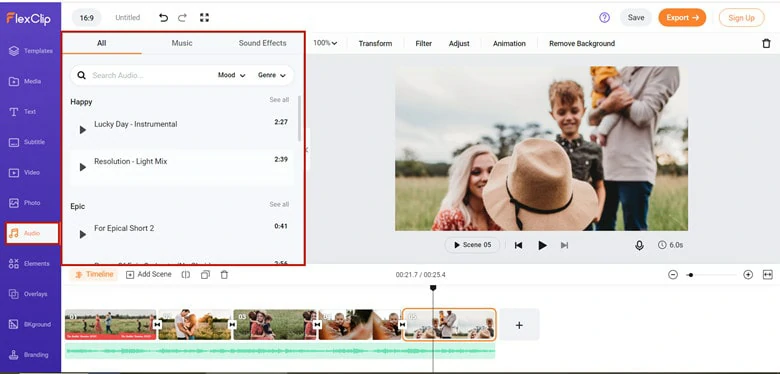Click the Export button
The height and width of the screenshot is (374, 780).
coord(682,17)
